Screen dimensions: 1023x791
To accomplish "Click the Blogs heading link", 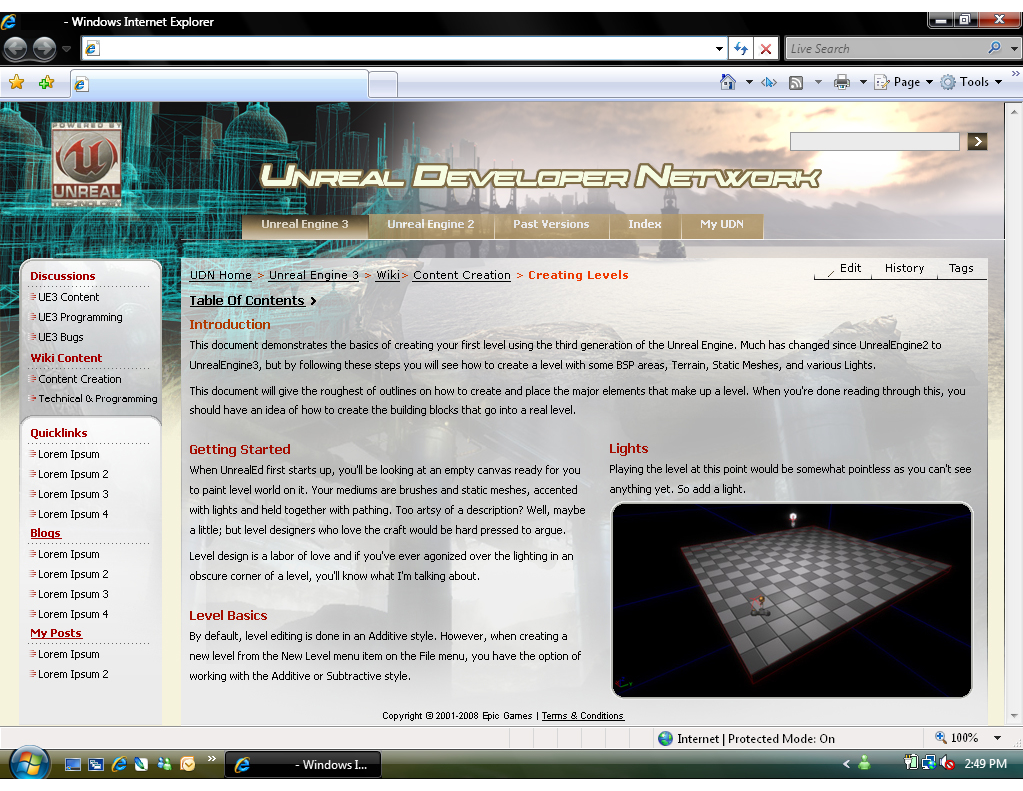I will (x=45, y=533).
